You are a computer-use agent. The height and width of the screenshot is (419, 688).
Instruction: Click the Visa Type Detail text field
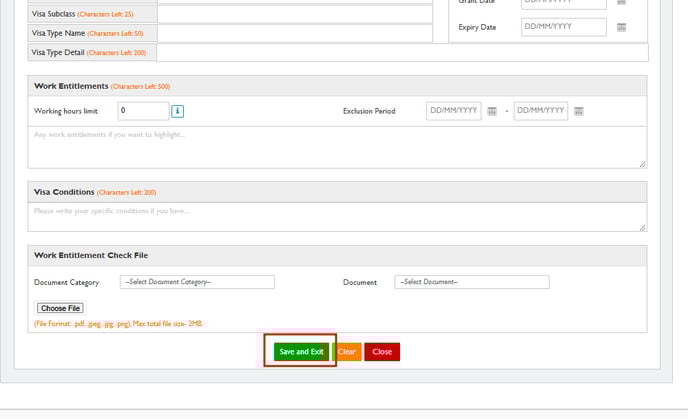402,53
